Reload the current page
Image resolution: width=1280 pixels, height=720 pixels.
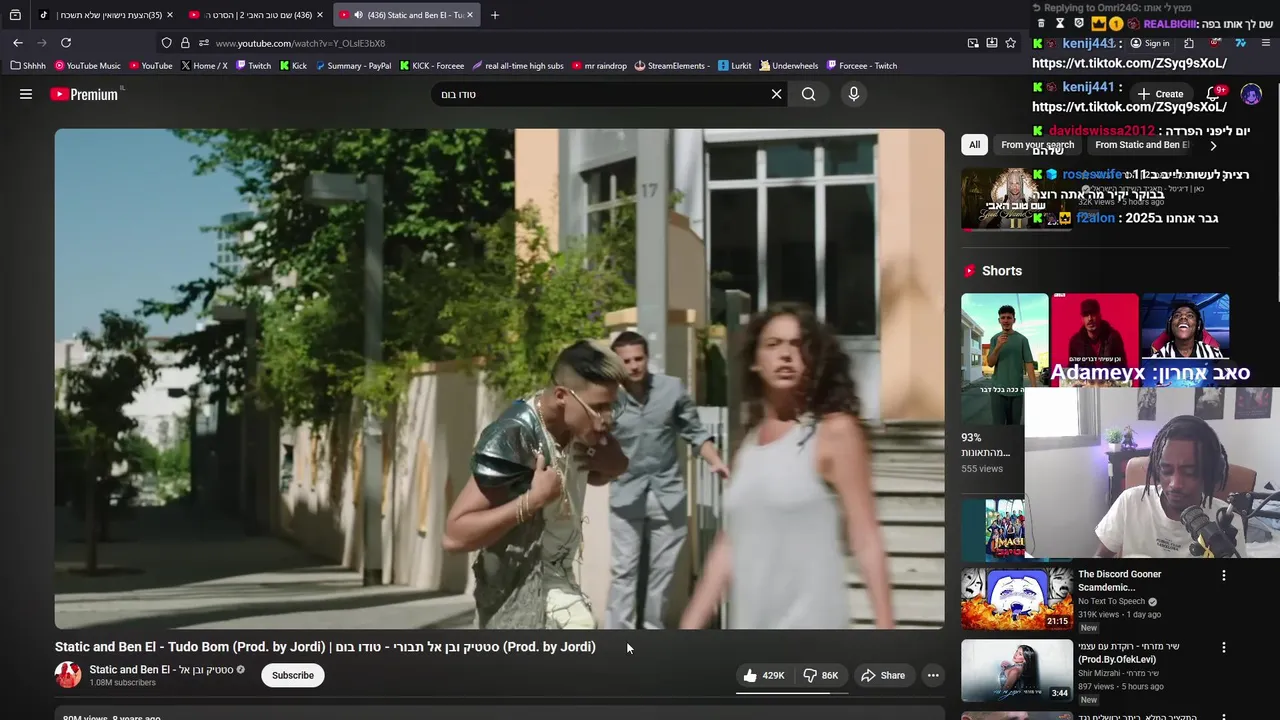66,43
